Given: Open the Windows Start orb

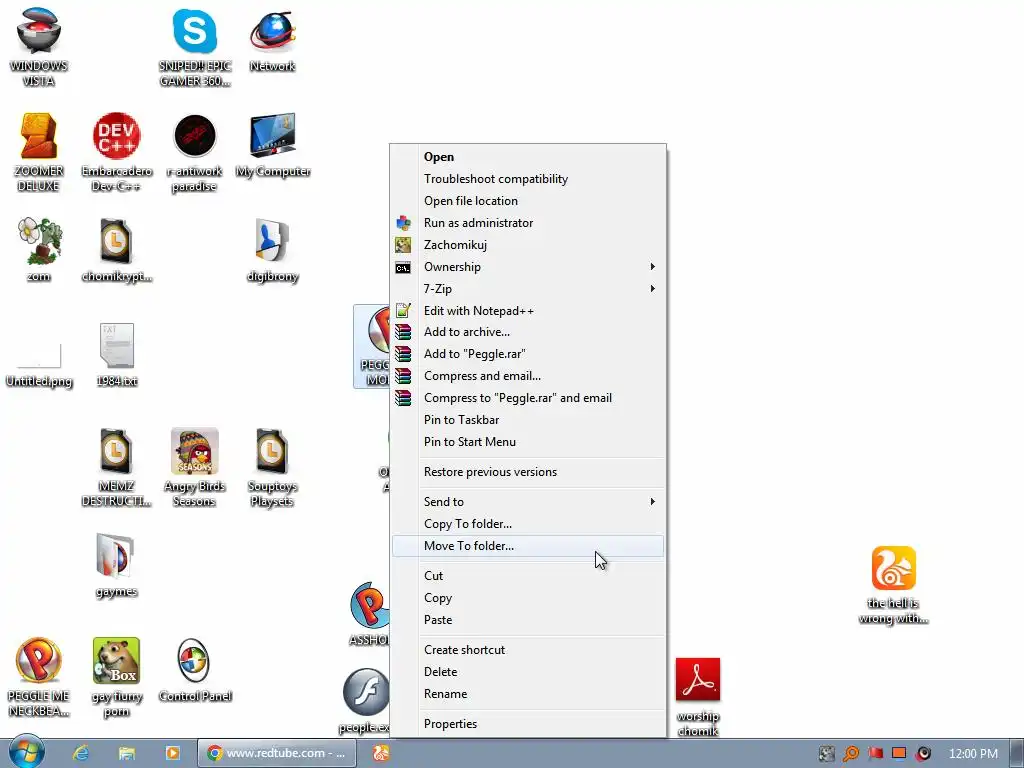Looking at the screenshot, I should 27,752.
